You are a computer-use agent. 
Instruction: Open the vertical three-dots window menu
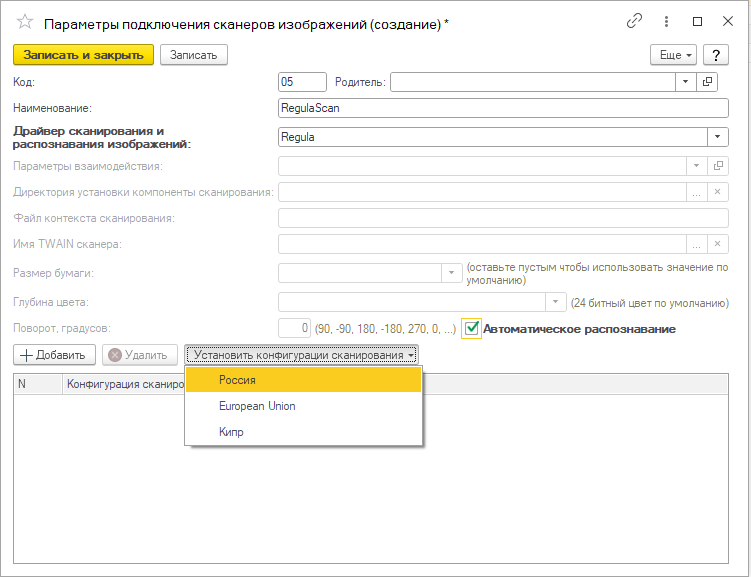click(x=663, y=21)
